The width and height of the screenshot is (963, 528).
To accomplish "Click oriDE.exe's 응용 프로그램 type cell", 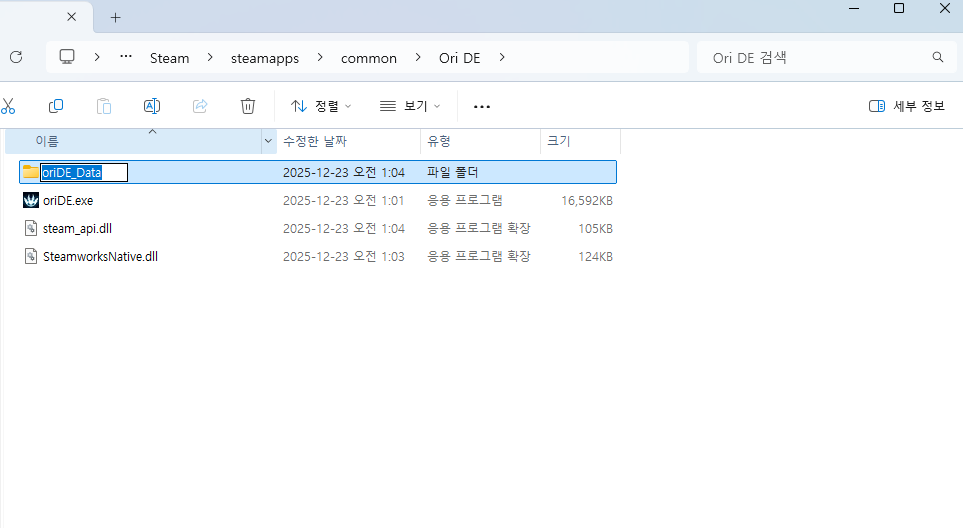I will 465,201.
